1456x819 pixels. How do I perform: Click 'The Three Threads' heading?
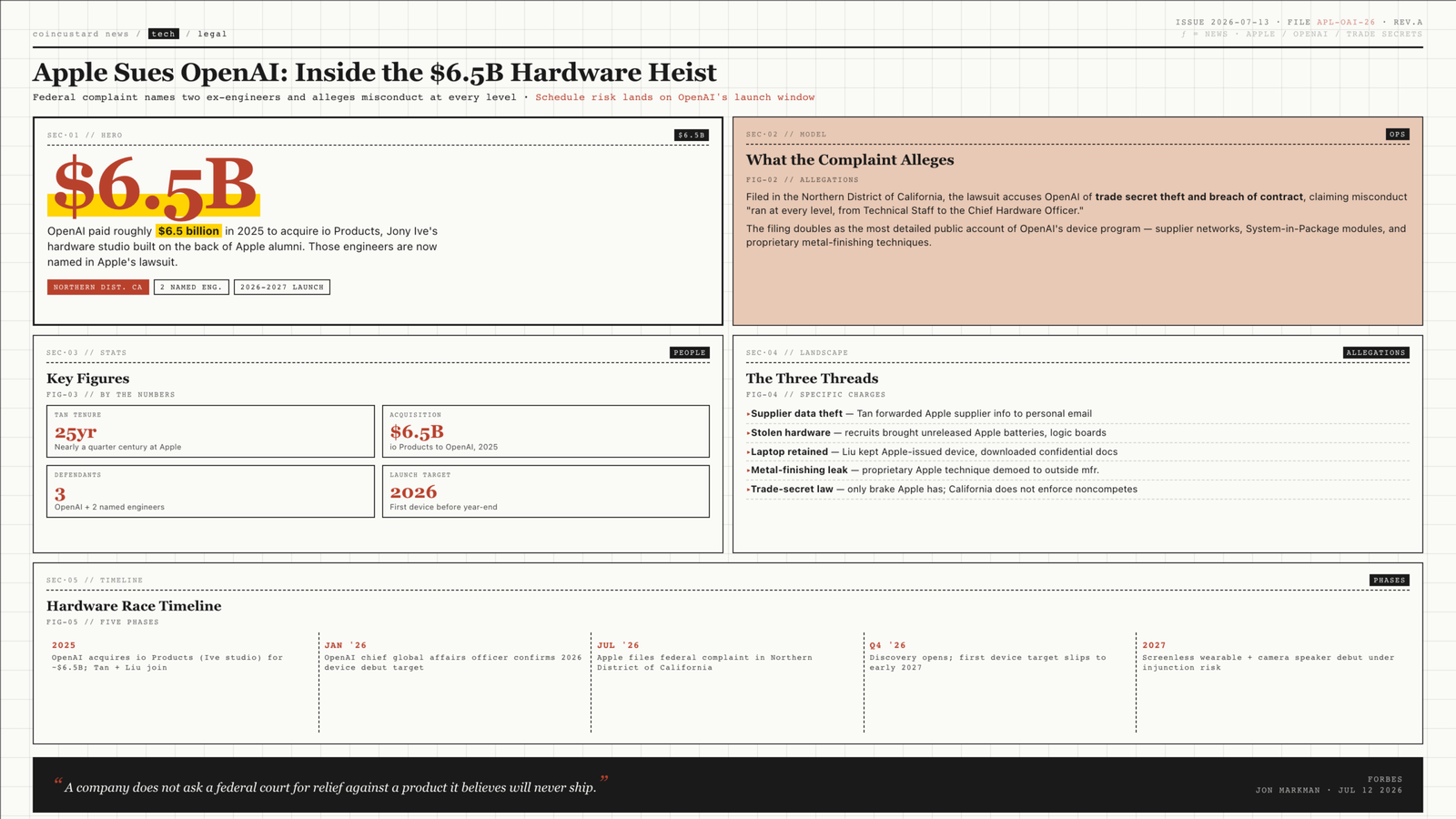pos(813,379)
